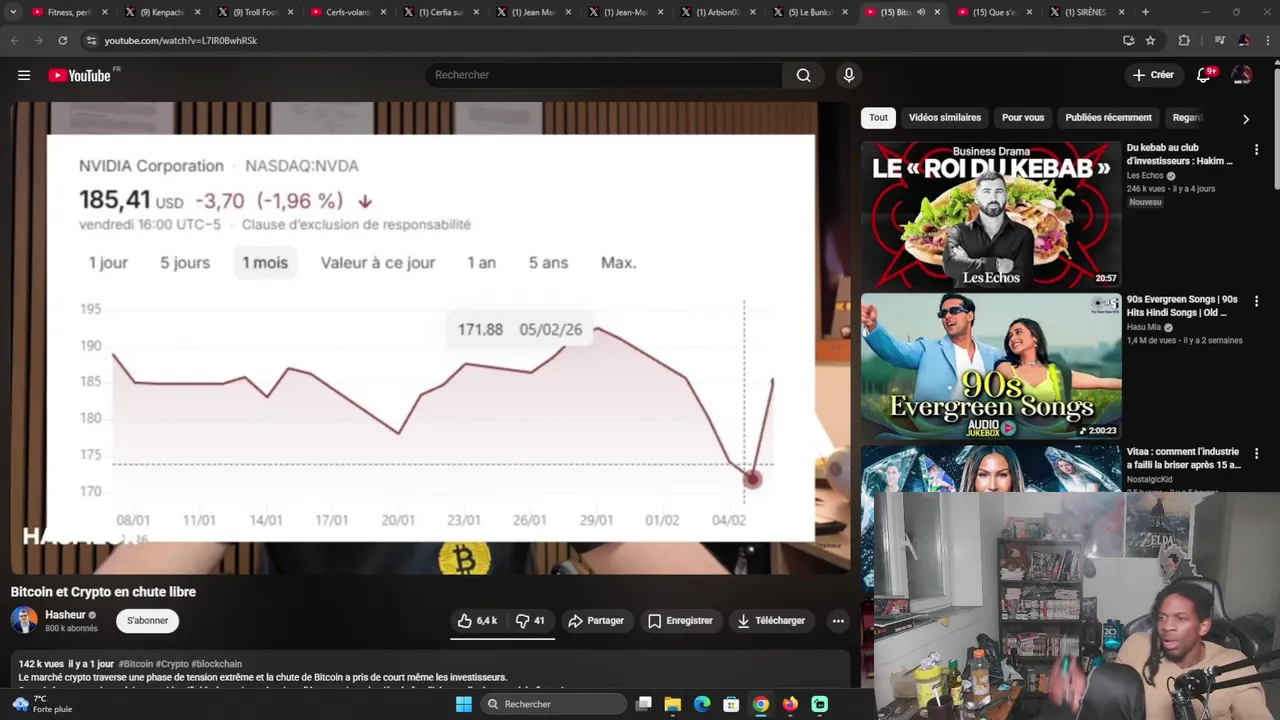
Task: Click the browser address bar URL
Action: click(x=181, y=41)
